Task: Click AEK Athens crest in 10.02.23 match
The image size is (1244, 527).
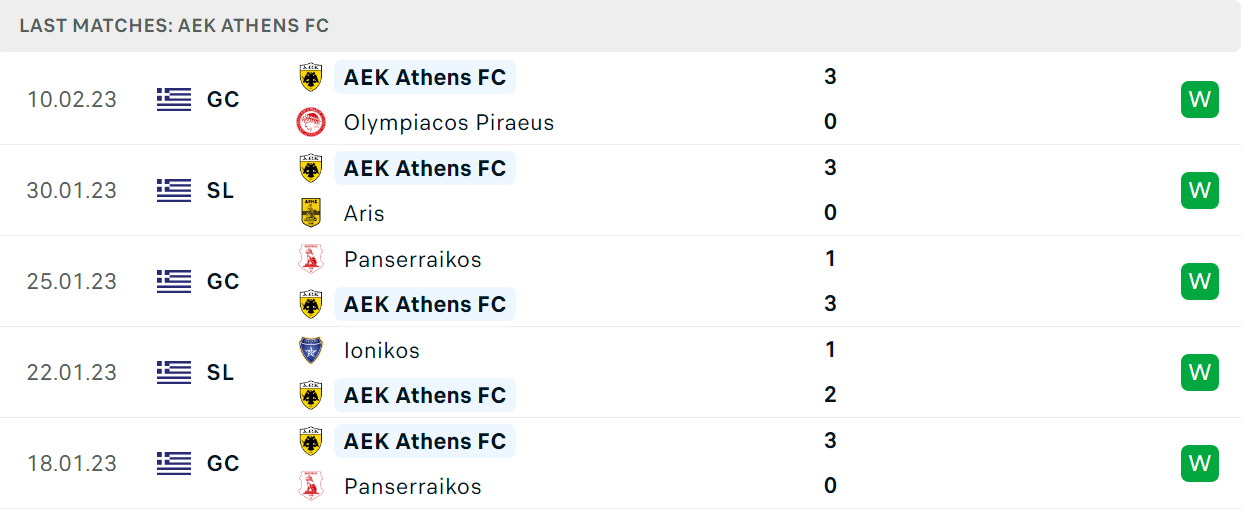Action: click(311, 77)
